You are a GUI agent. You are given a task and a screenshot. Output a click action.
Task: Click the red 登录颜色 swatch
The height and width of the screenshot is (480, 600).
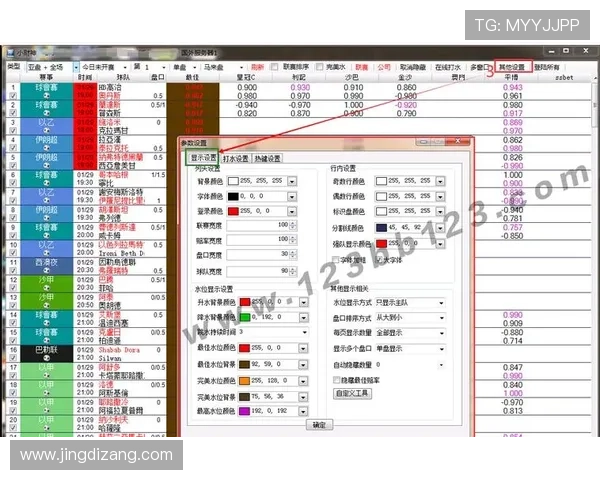[233, 212]
